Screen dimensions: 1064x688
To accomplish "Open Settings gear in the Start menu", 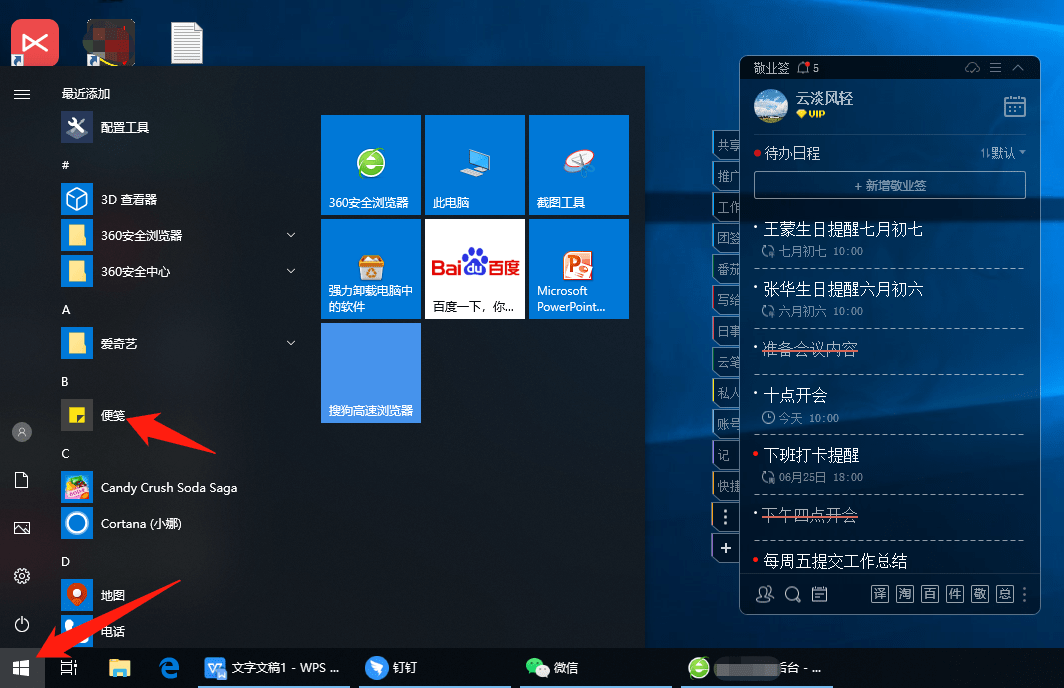I will 22,576.
